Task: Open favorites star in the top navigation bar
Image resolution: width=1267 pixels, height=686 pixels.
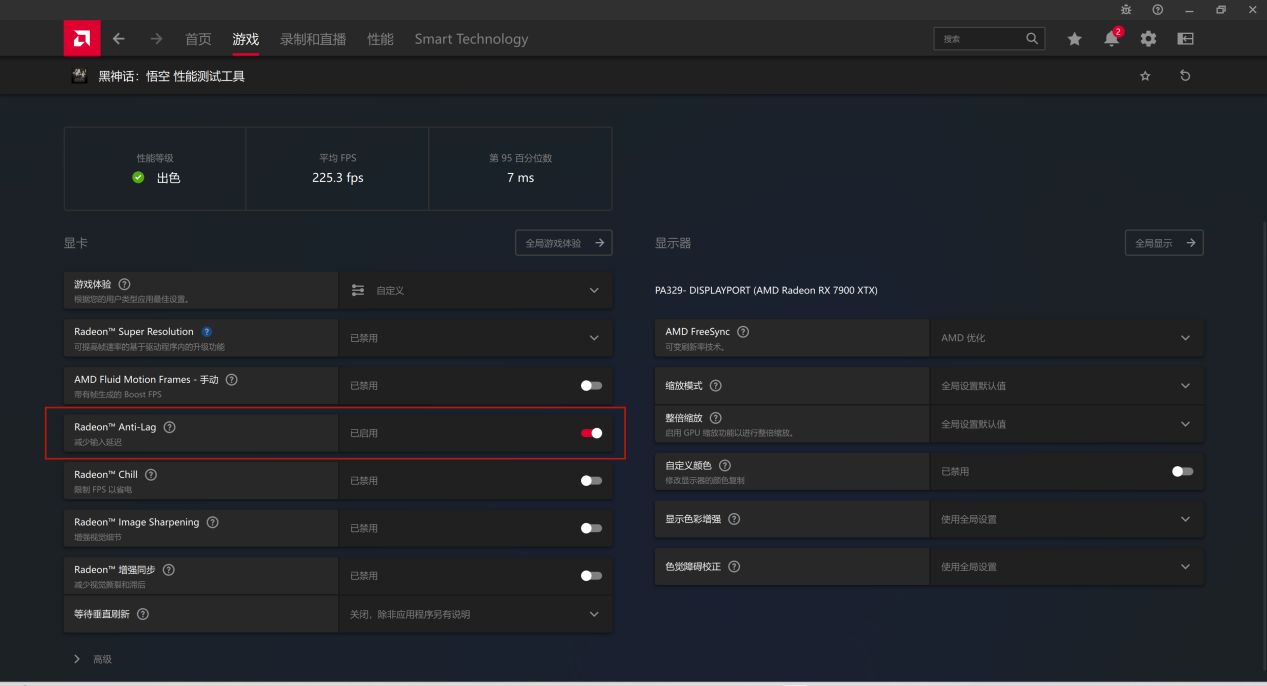Action: [1074, 39]
